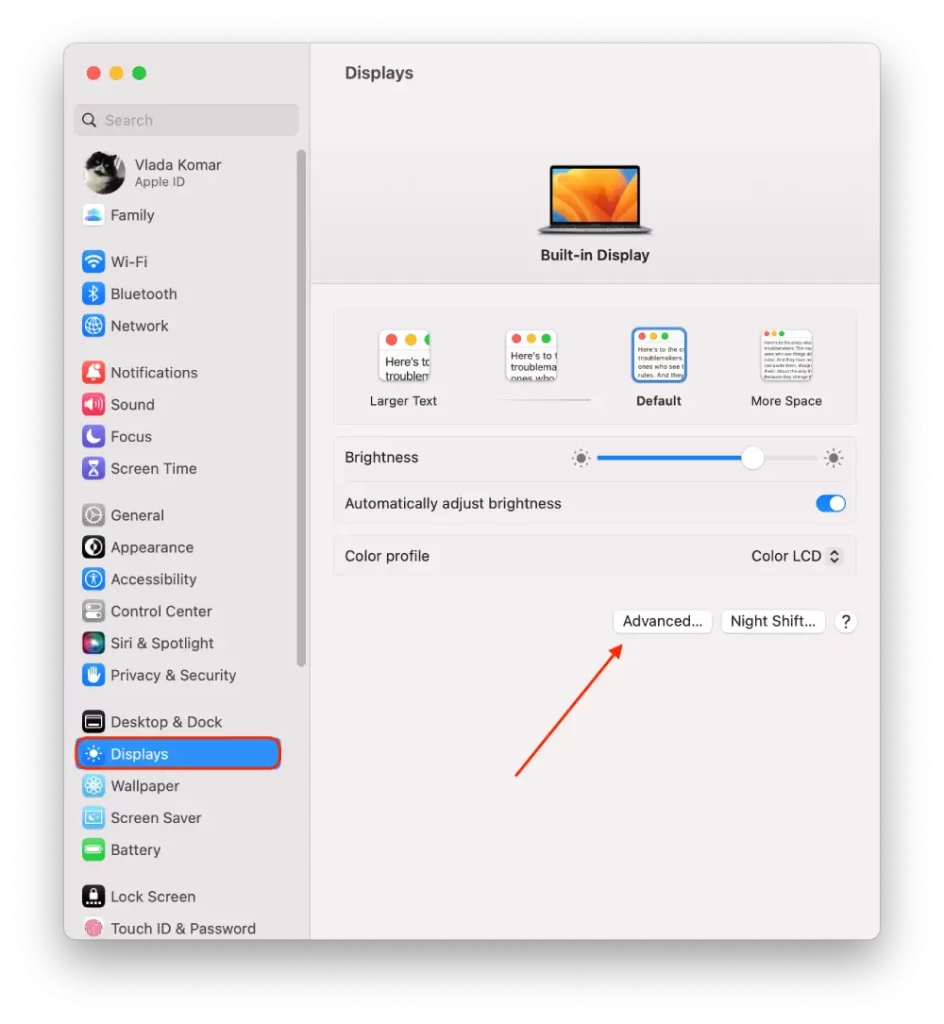Click the low brightness sun icon
The width and height of the screenshot is (944, 1024).
(x=580, y=458)
